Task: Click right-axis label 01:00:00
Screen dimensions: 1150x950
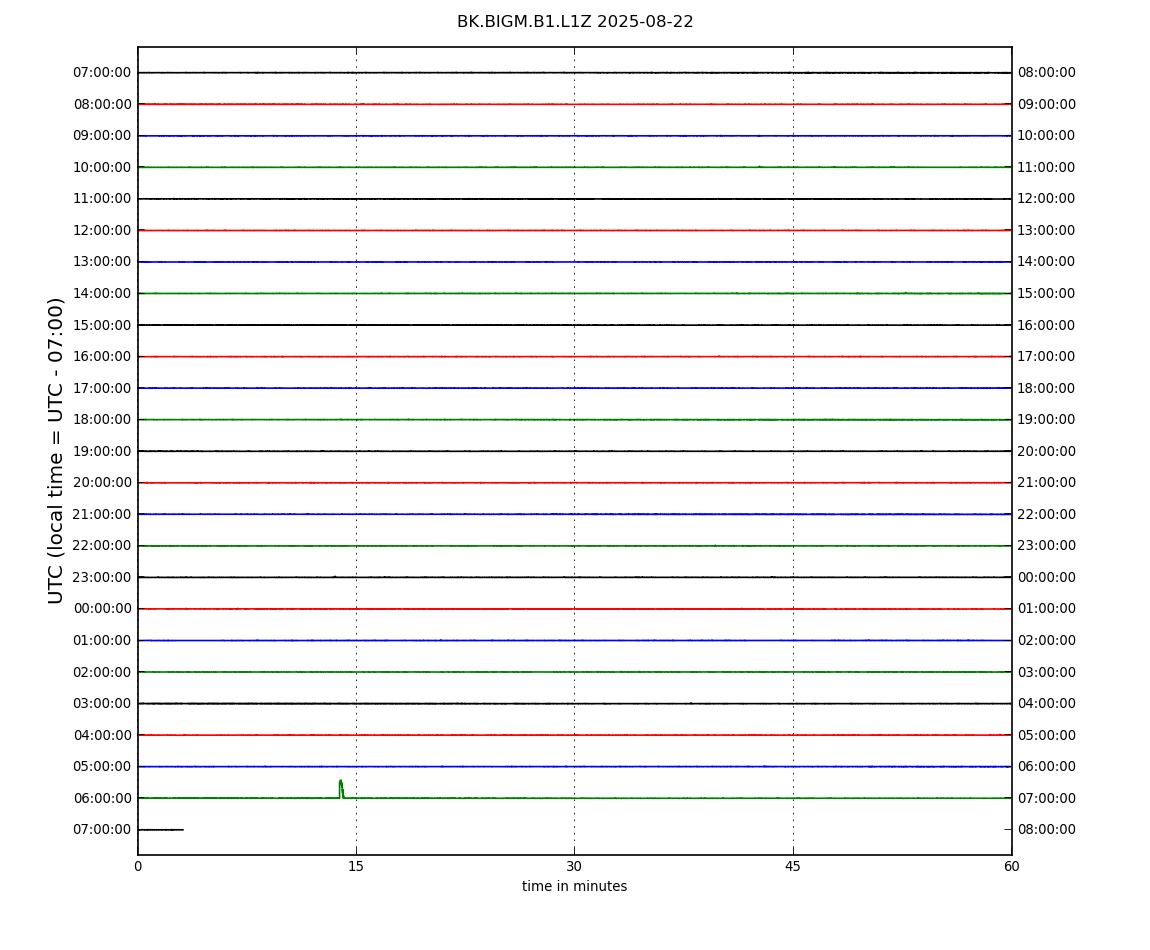Action: (x=1047, y=609)
